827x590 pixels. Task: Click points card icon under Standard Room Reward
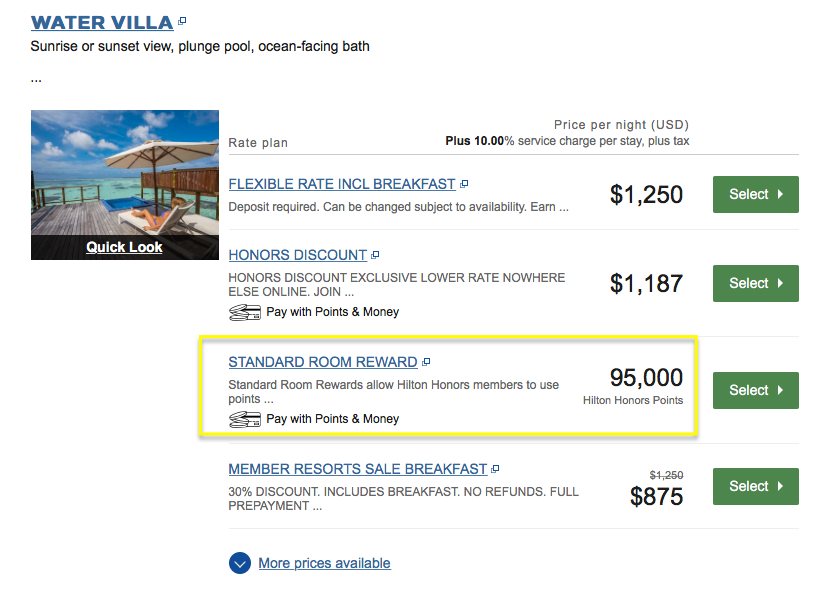[245, 420]
